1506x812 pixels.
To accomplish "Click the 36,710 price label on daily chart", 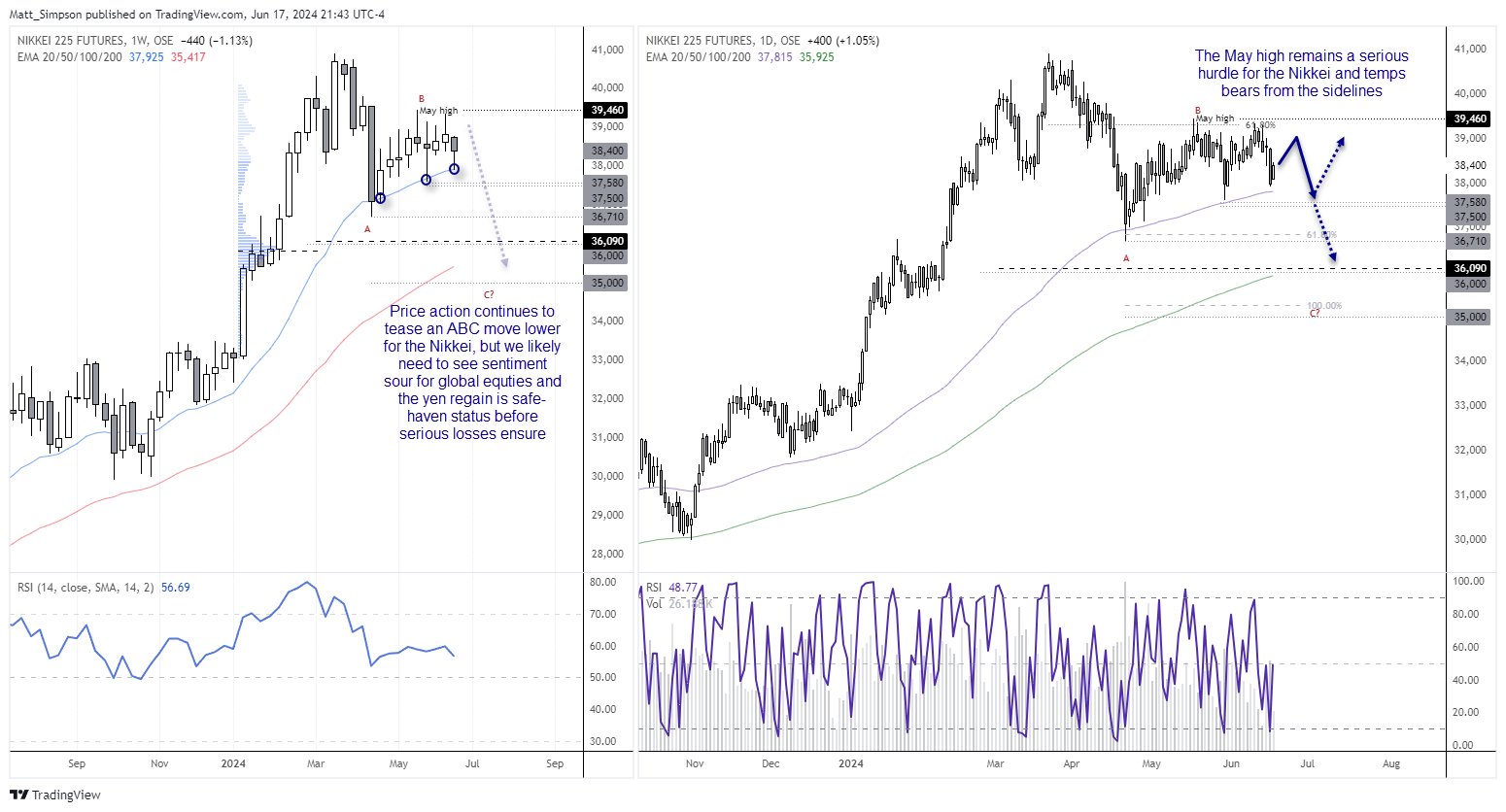I will (1470, 241).
